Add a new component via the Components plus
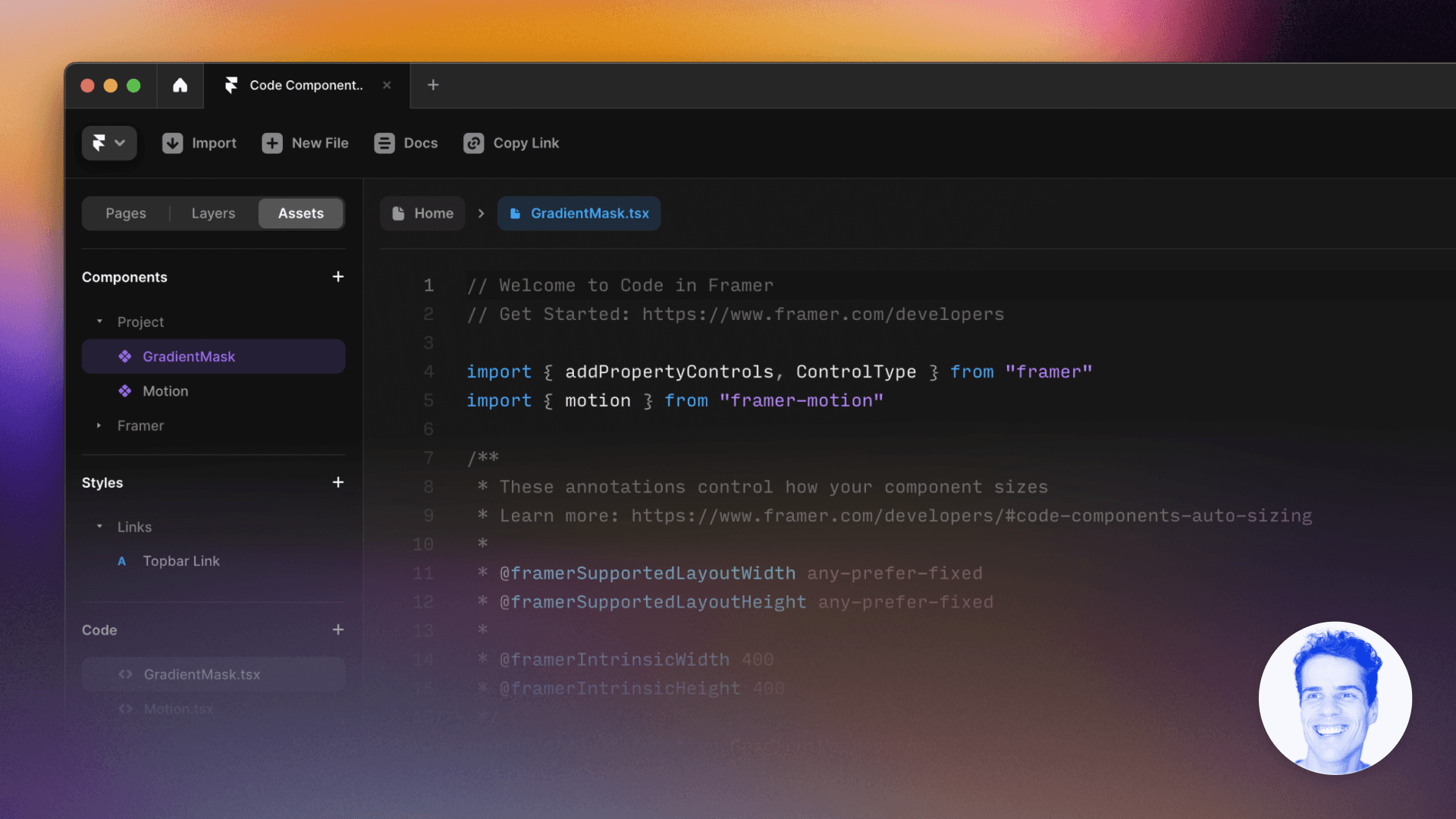 (x=338, y=277)
